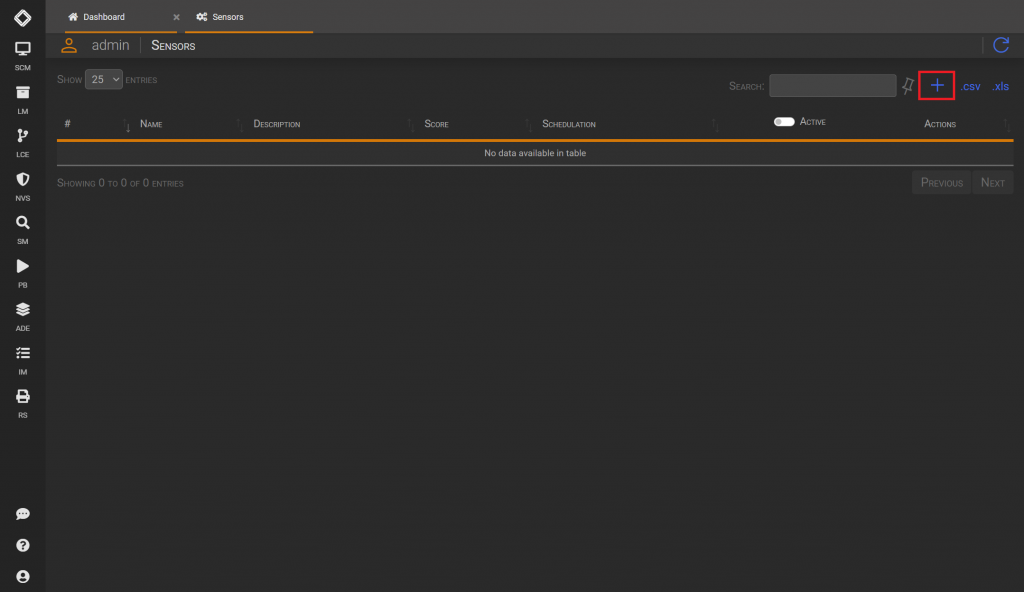Sort table by Score column
The image size is (1024, 592).
pos(436,124)
